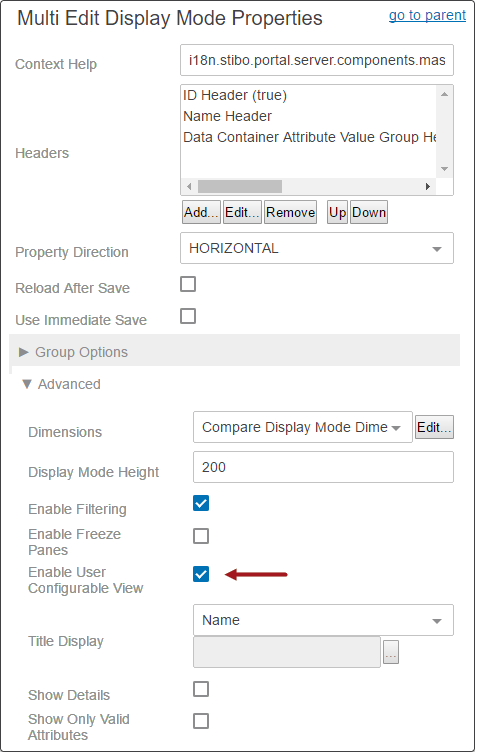Click the Headers horizontal scroll right arrow

coord(428,186)
